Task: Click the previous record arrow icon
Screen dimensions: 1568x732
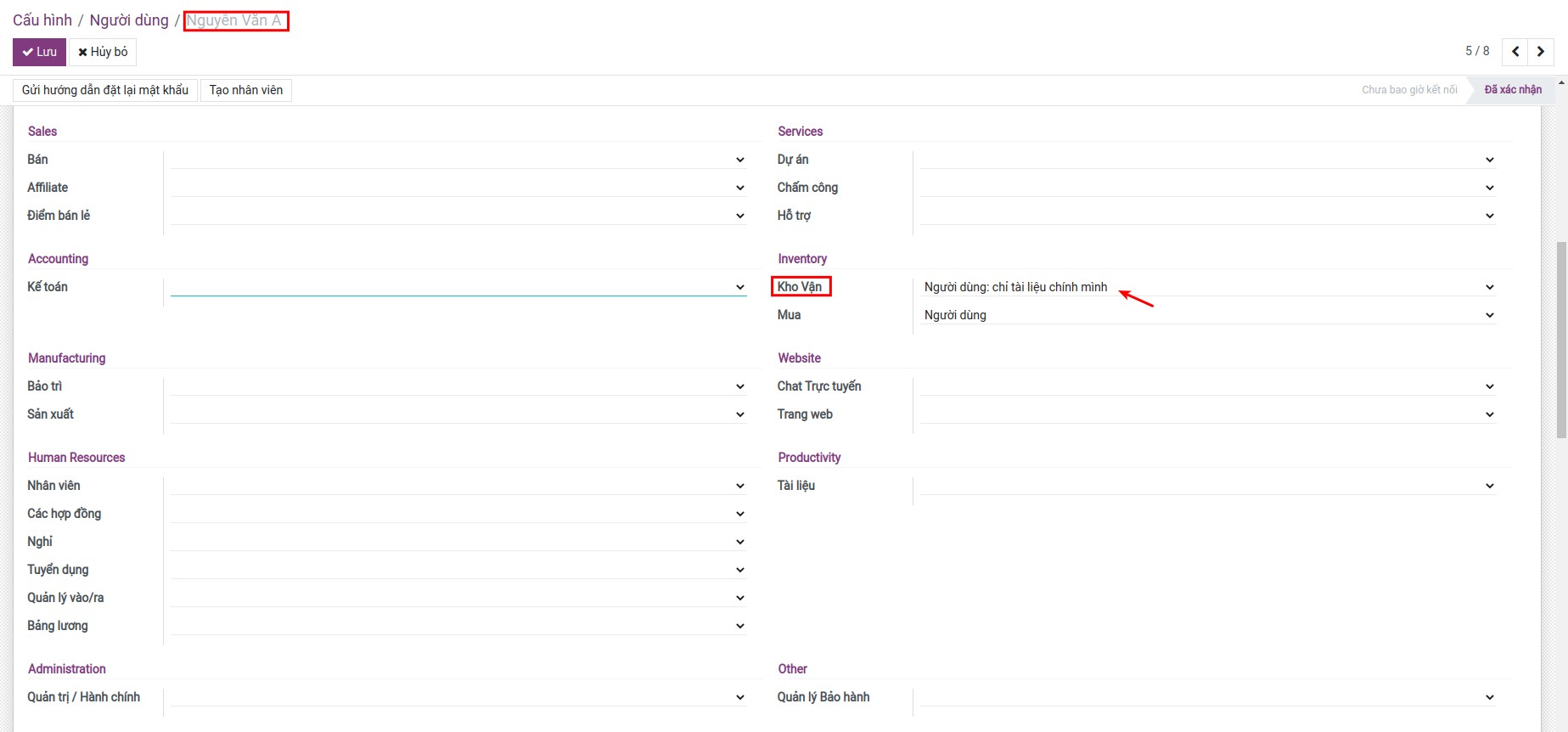Action: pyautogui.click(x=1515, y=52)
